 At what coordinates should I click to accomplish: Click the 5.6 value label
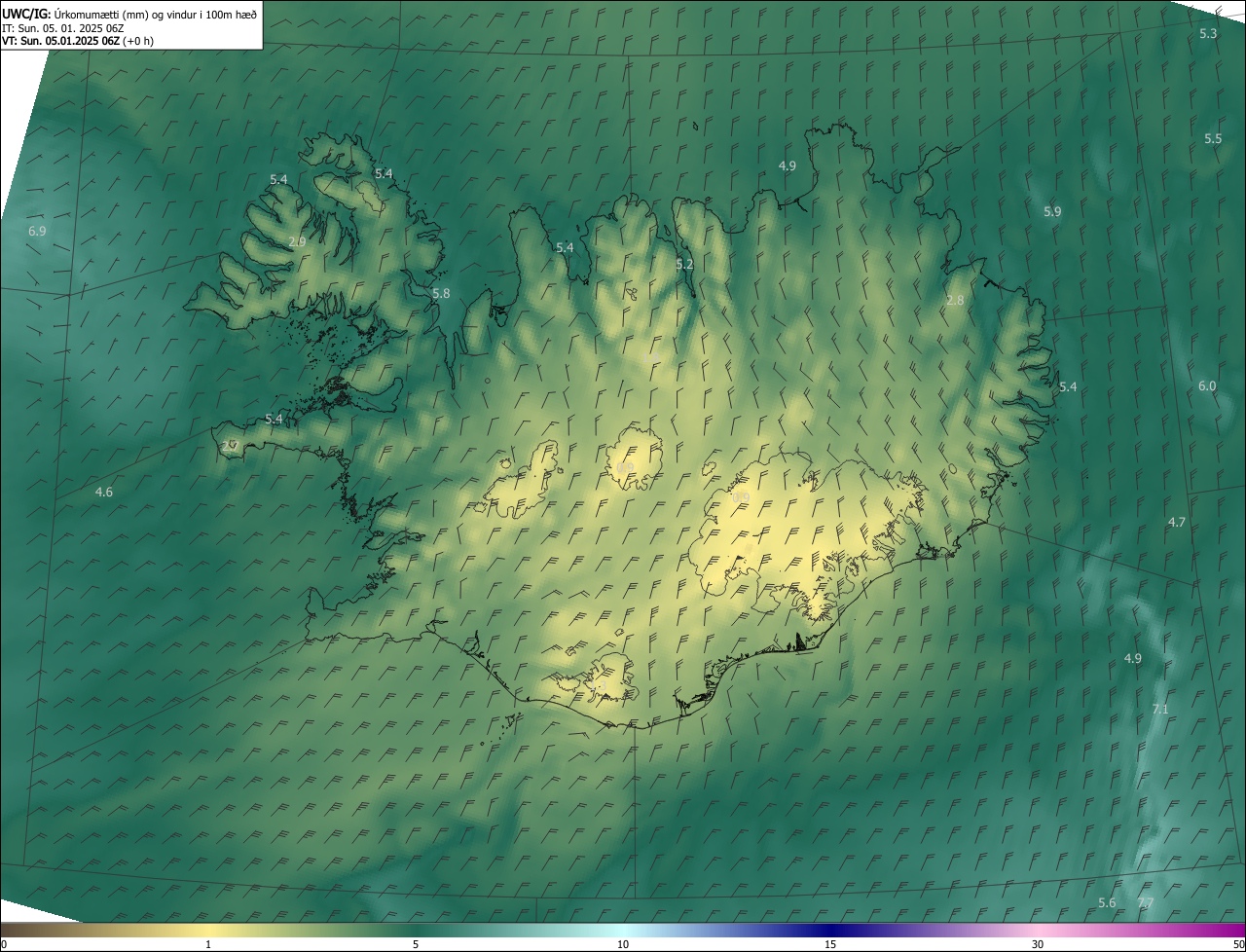(x=1107, y=902)
